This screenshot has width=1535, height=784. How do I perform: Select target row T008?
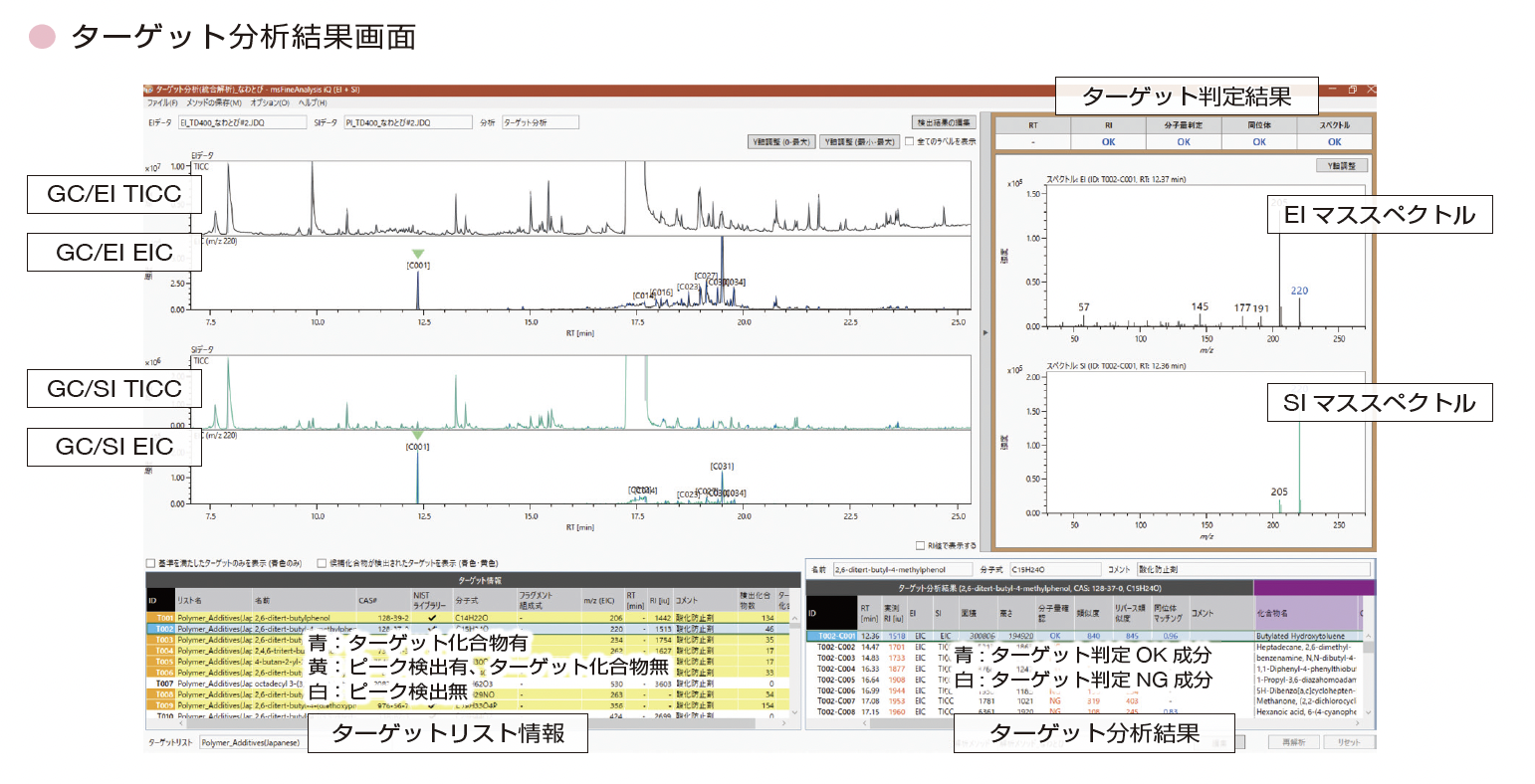click(467, 694)
